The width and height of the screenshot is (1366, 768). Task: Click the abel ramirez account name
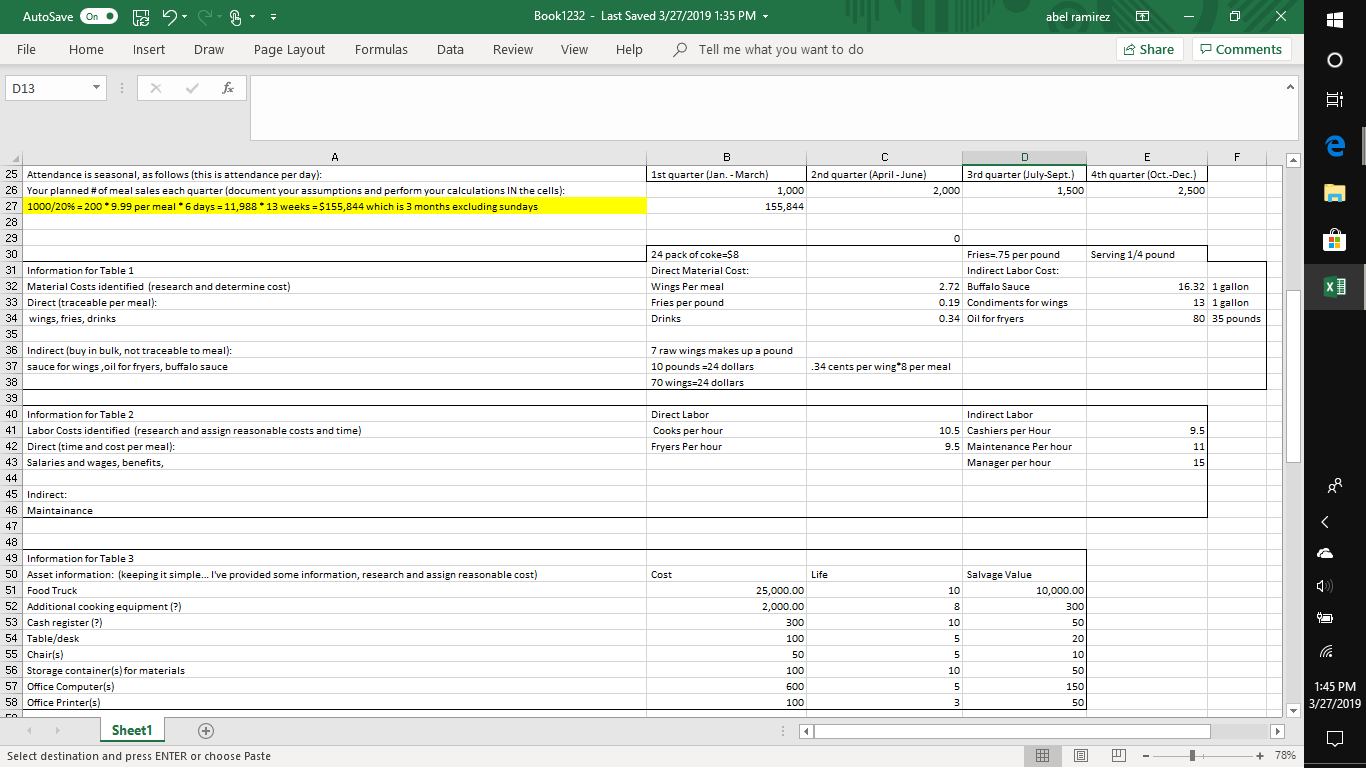pyautogui.click(x=1078, y=17)
